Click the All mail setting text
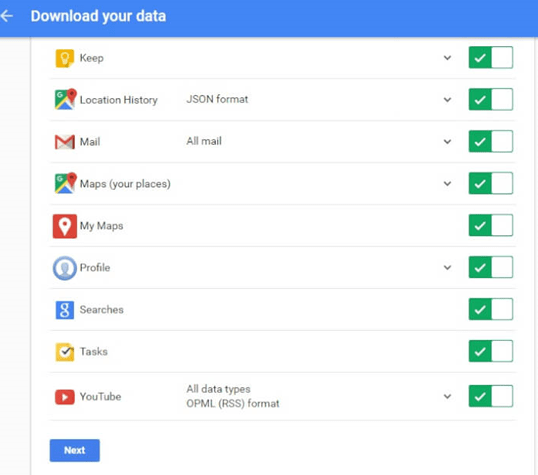 (204, 141)
